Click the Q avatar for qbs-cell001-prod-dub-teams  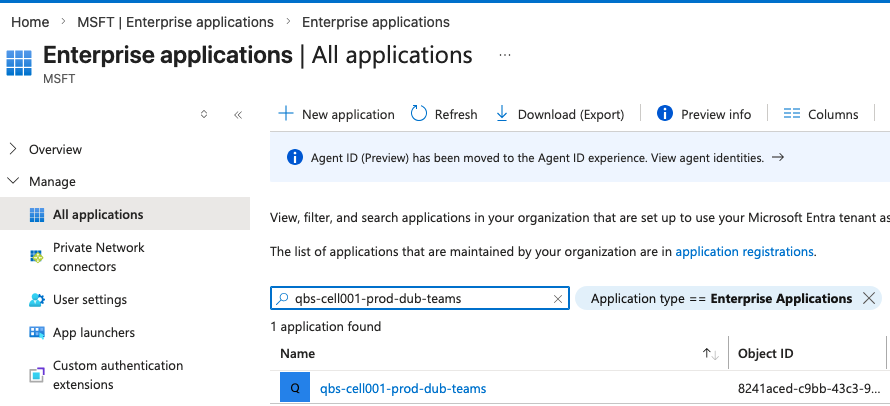point(295,387)
